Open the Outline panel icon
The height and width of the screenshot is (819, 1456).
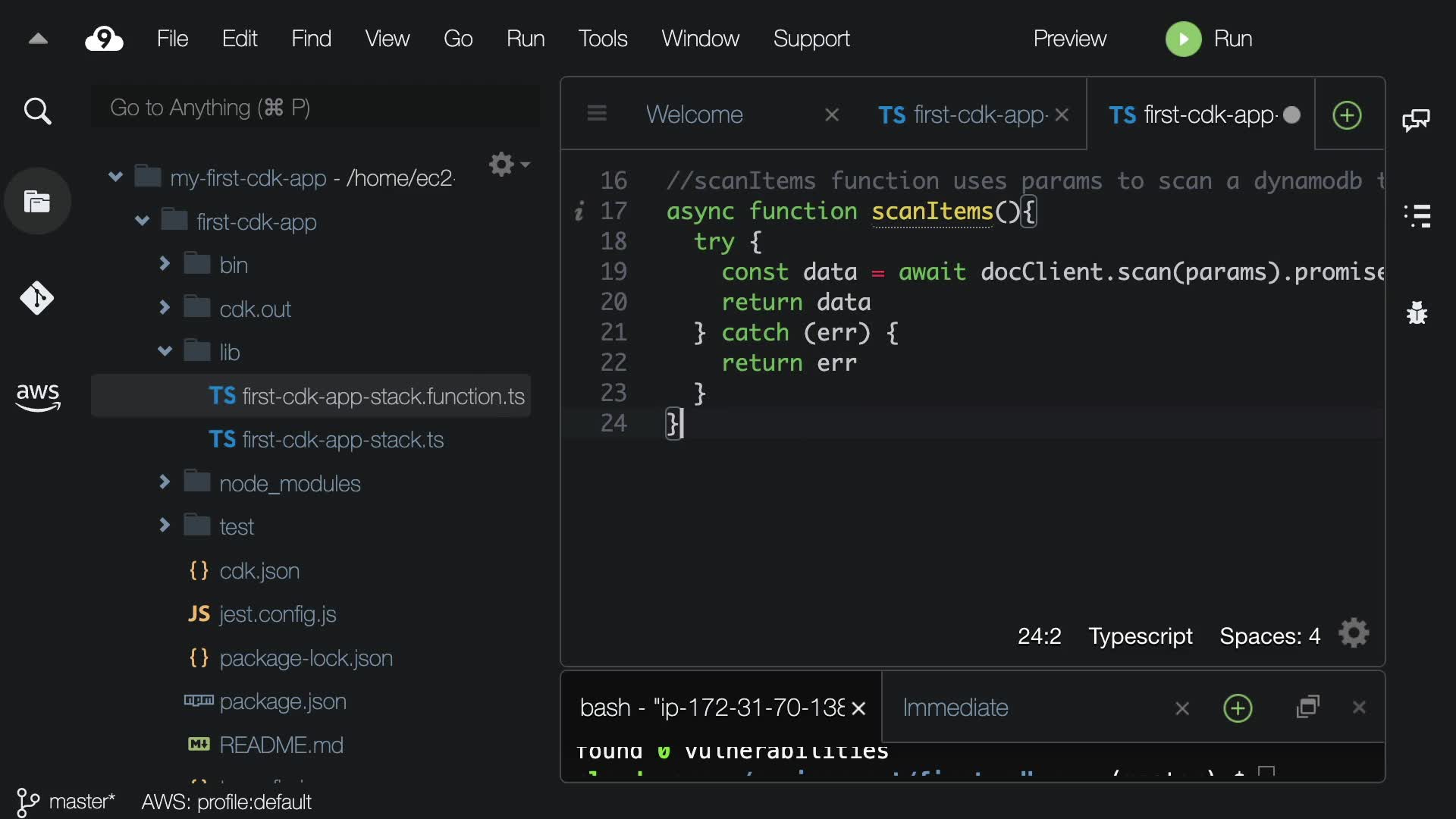pos(1417,216)
